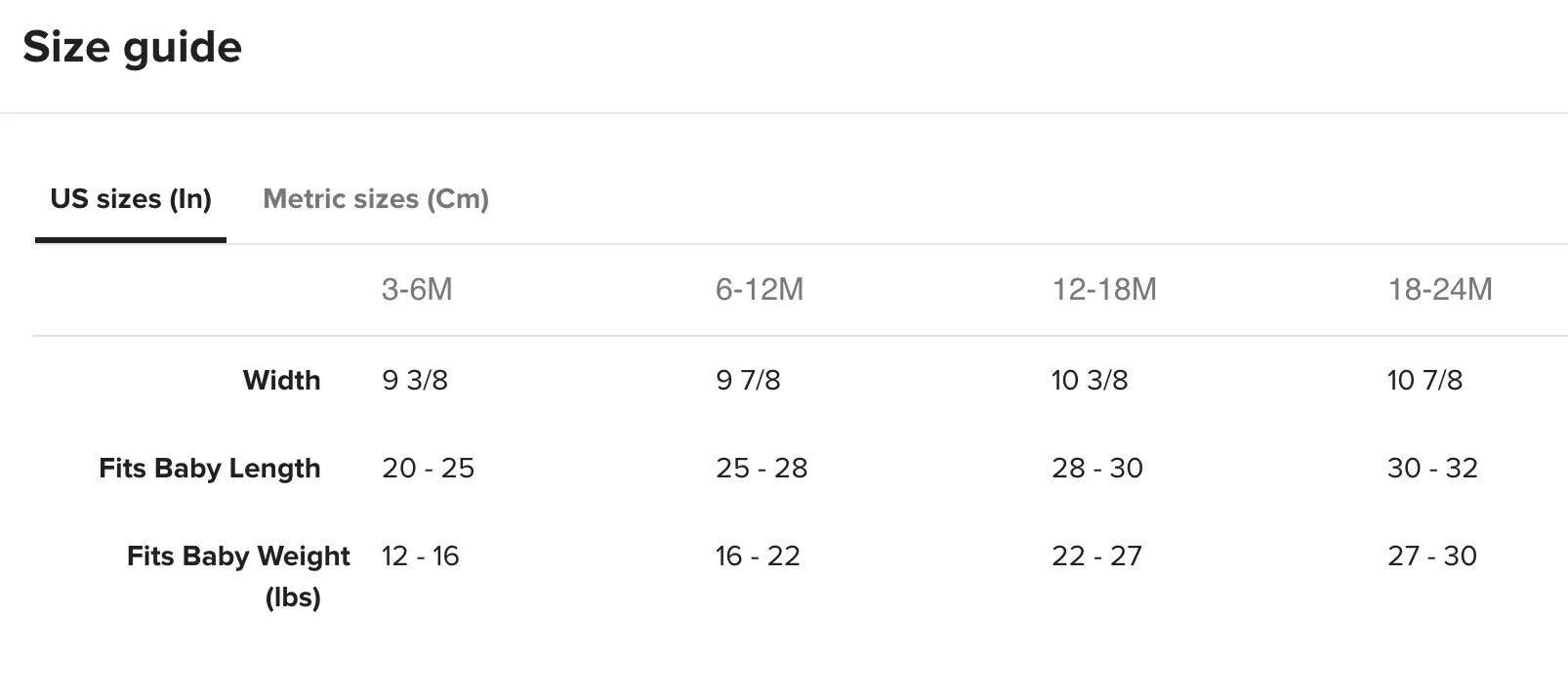
Task: Select the 10 7/8 width cell
Action: (x=1424, y=380)
